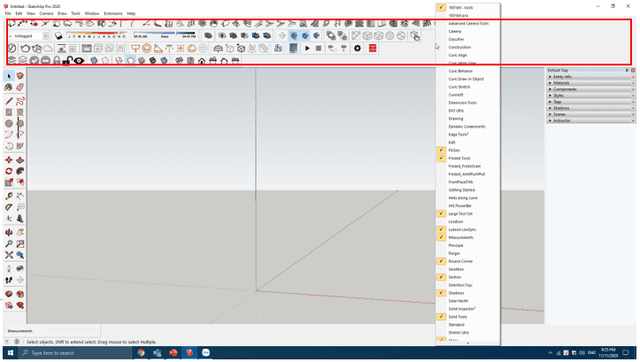640x362 pixels.
Task: Select the Follow Me tool
Action: pyautogui.click(x=20, y=171)
